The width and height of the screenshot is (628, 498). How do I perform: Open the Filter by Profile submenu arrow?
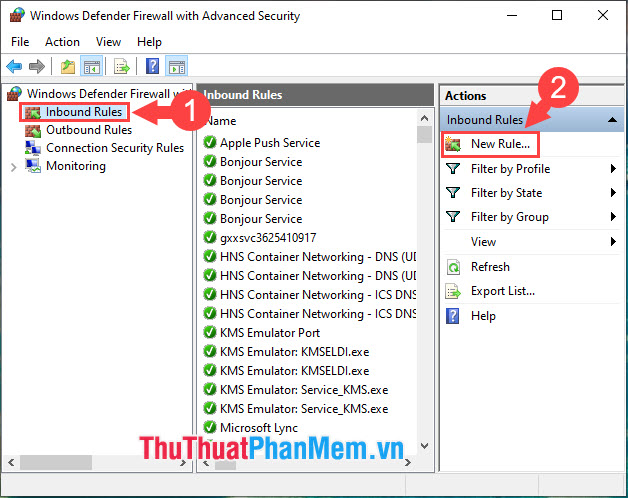pos(613,169)
